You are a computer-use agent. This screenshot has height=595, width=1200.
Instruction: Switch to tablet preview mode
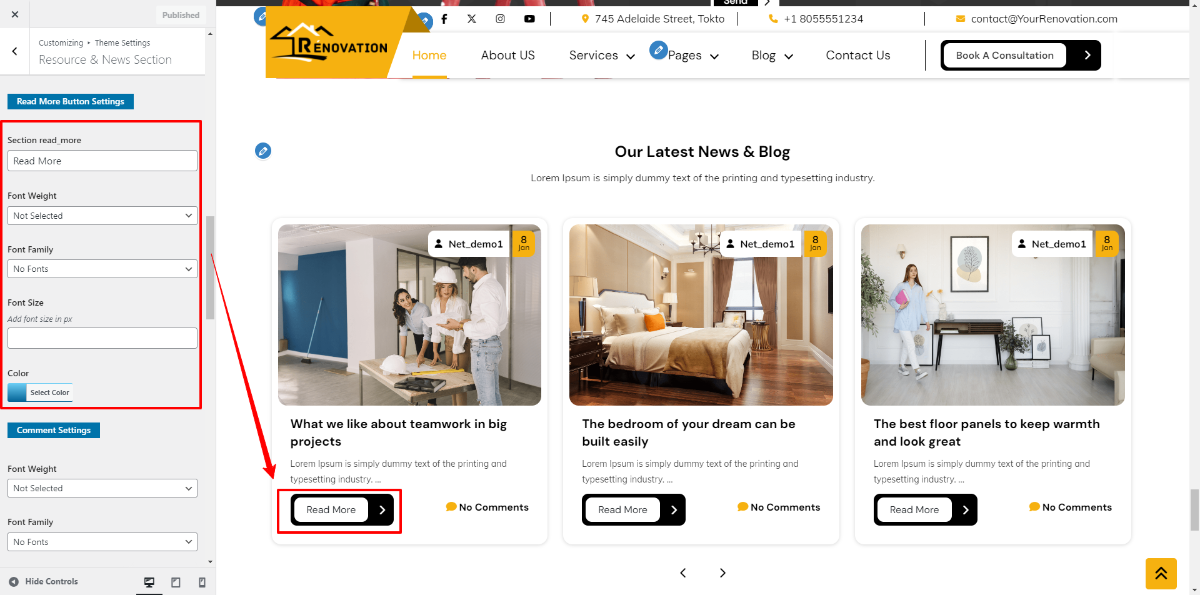(176, 582)
